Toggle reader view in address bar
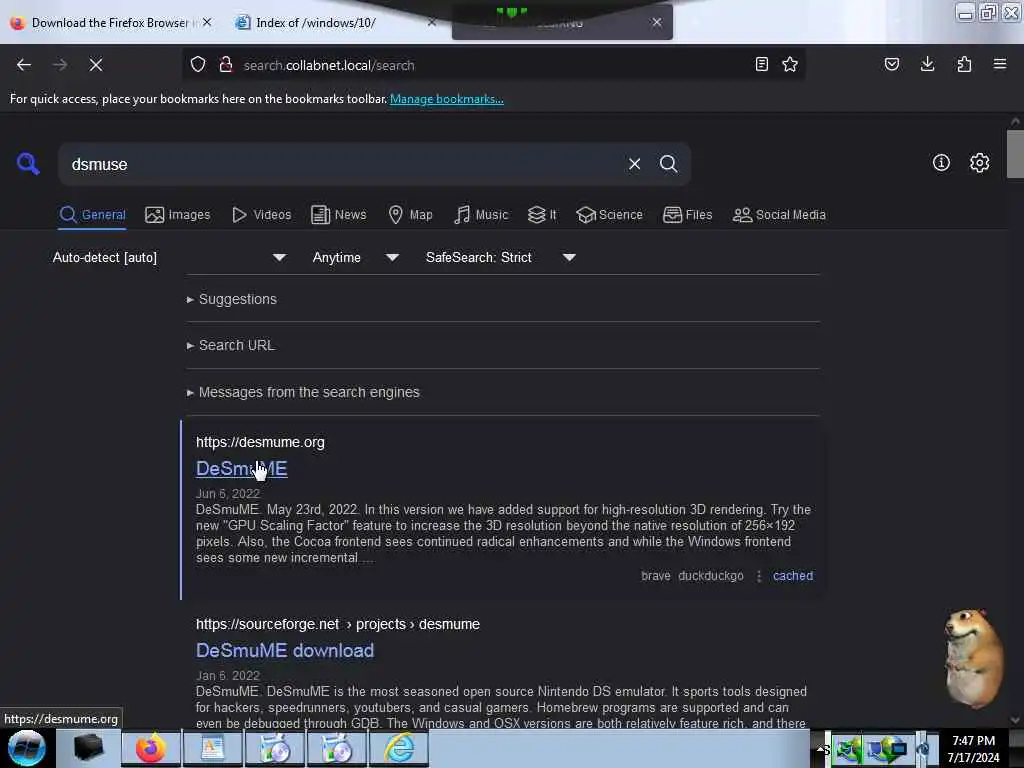Viewport: 1024px width, 768px height. [761, 64]
